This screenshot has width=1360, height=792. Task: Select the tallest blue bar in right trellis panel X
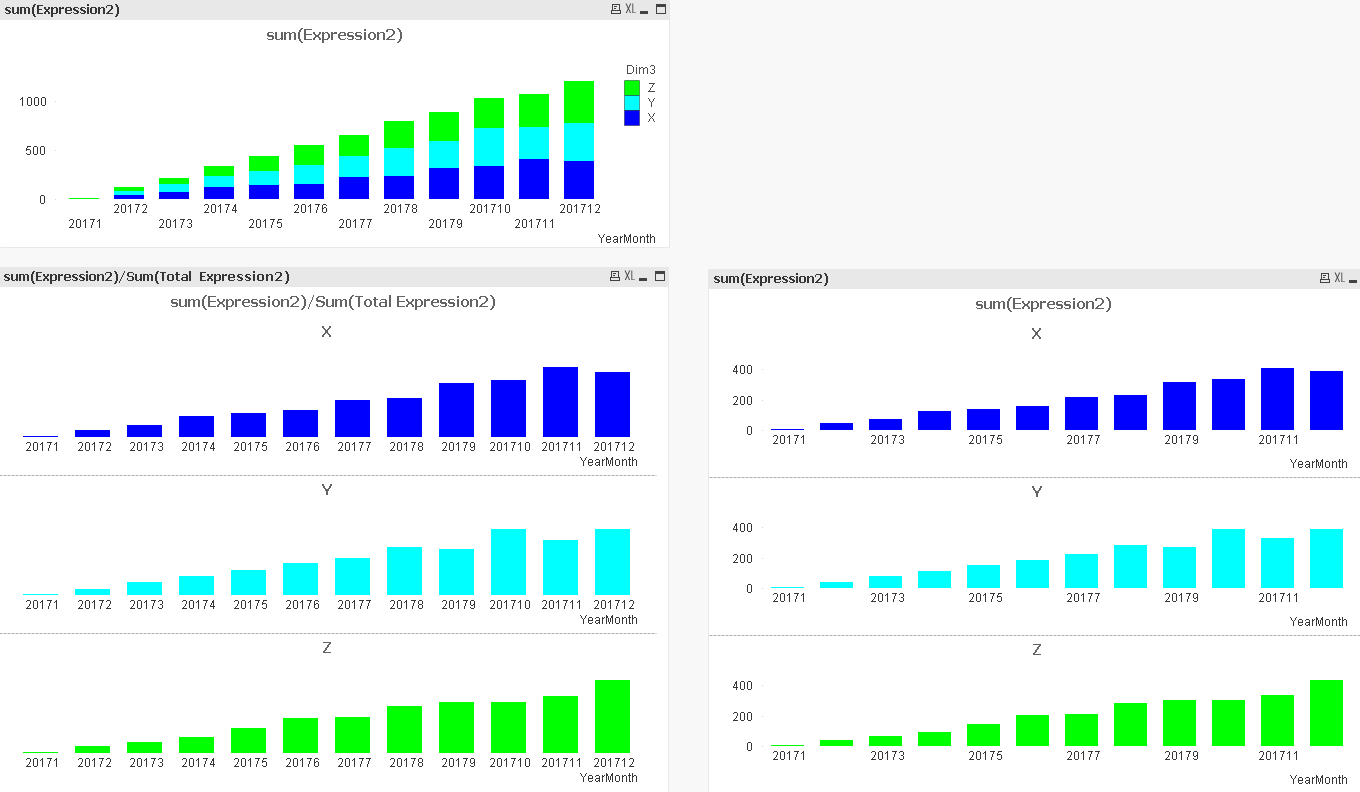(1277, 399)
